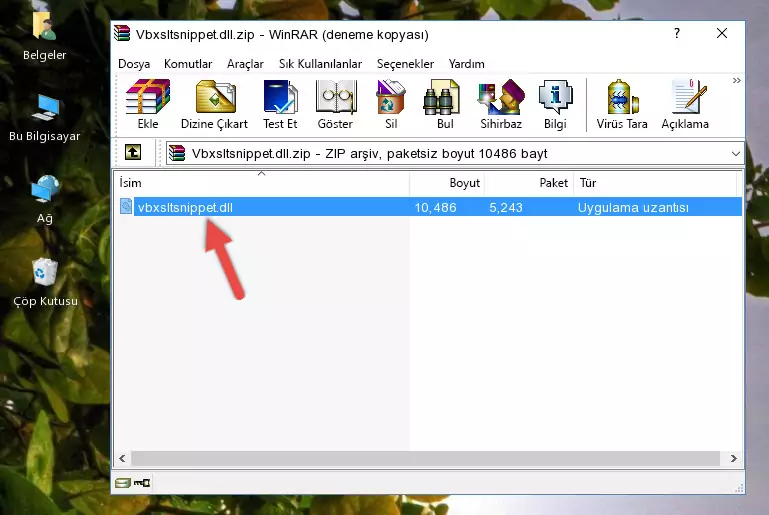The height and width of the screenshot is (515, 769).
Task: Click the vbxsltsnippet.dll file icon
Action: pos(126,206)
